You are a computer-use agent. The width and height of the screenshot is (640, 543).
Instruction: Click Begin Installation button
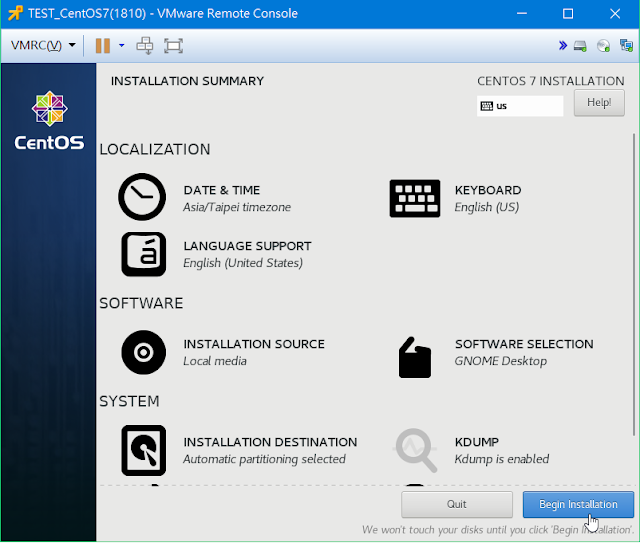[x=578, y=504]
